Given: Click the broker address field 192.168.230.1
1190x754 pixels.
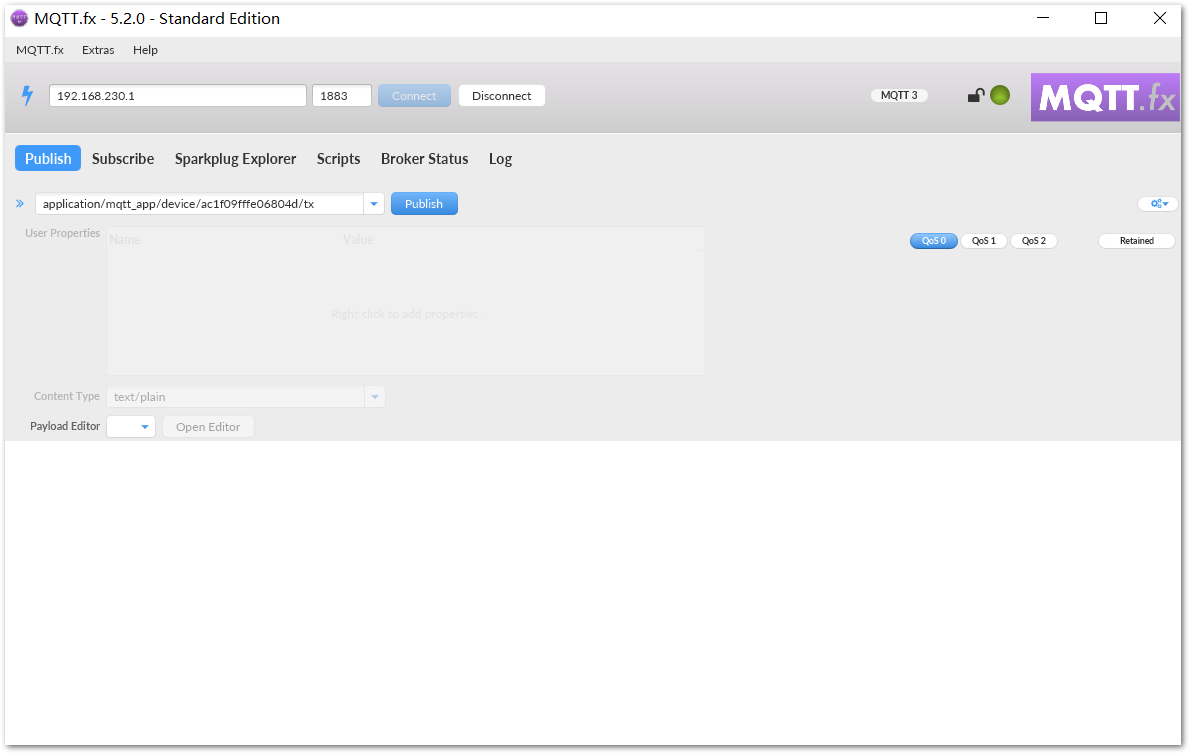Looking at the screenshot, I should [178, 96].
